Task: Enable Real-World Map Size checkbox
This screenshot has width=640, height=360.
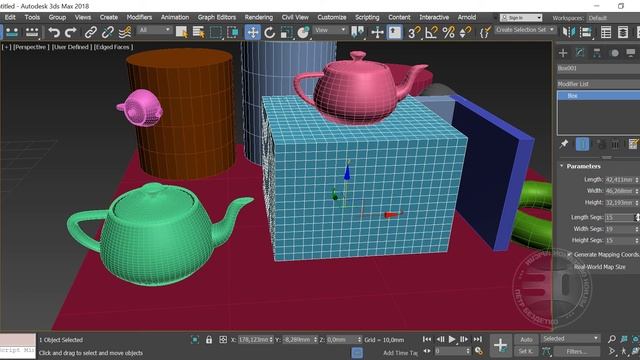Action: click(570, 267)
